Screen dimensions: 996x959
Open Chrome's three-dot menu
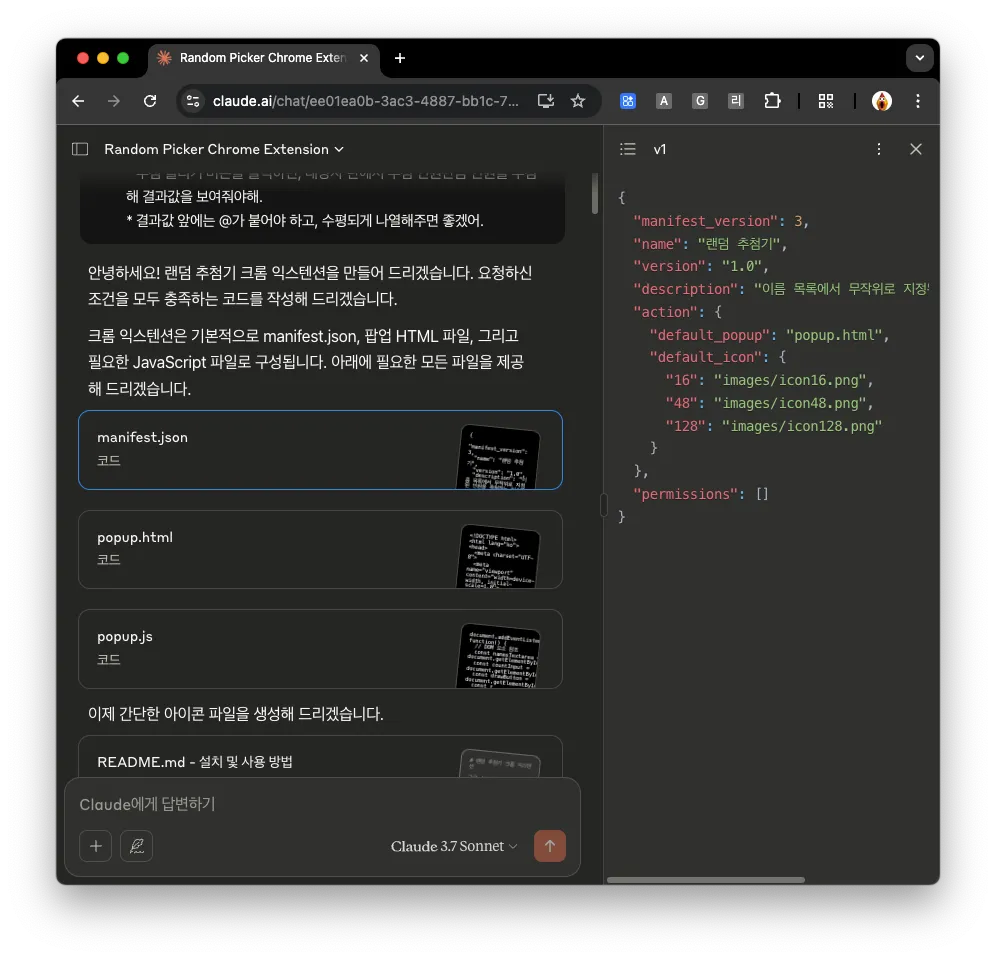918,101
